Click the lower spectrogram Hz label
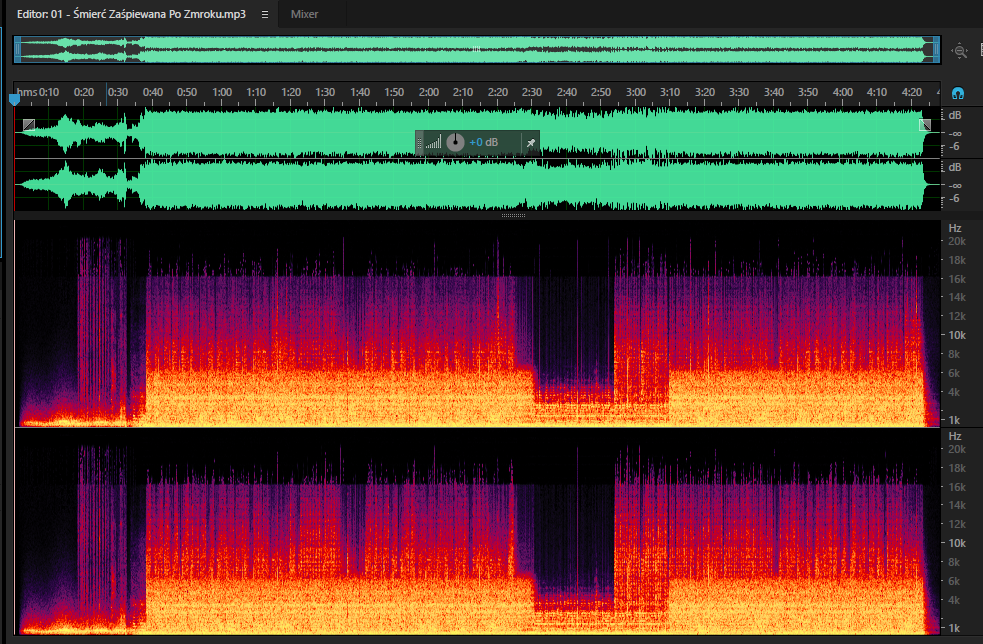This screenshot has height=644, width=983. [x=955, y=436]
